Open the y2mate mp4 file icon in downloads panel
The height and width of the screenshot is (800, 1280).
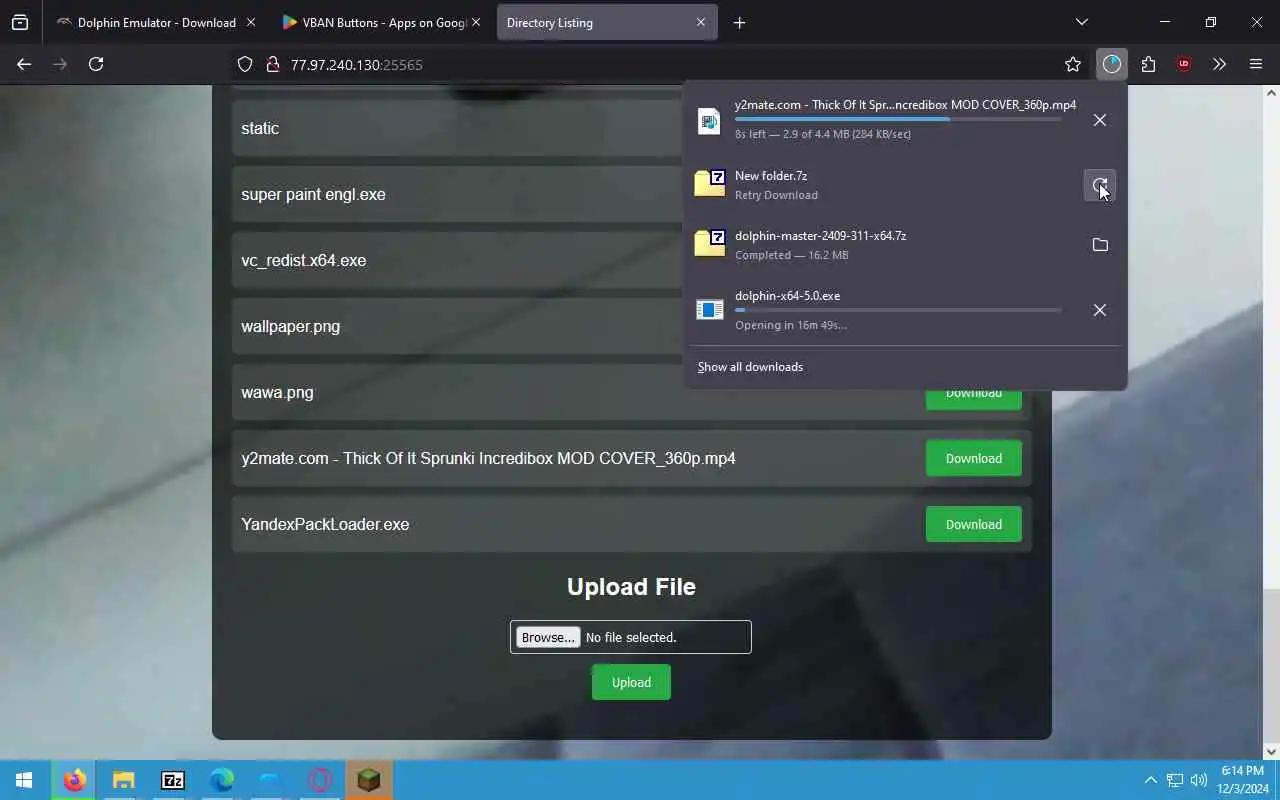(x=709, y=121)
